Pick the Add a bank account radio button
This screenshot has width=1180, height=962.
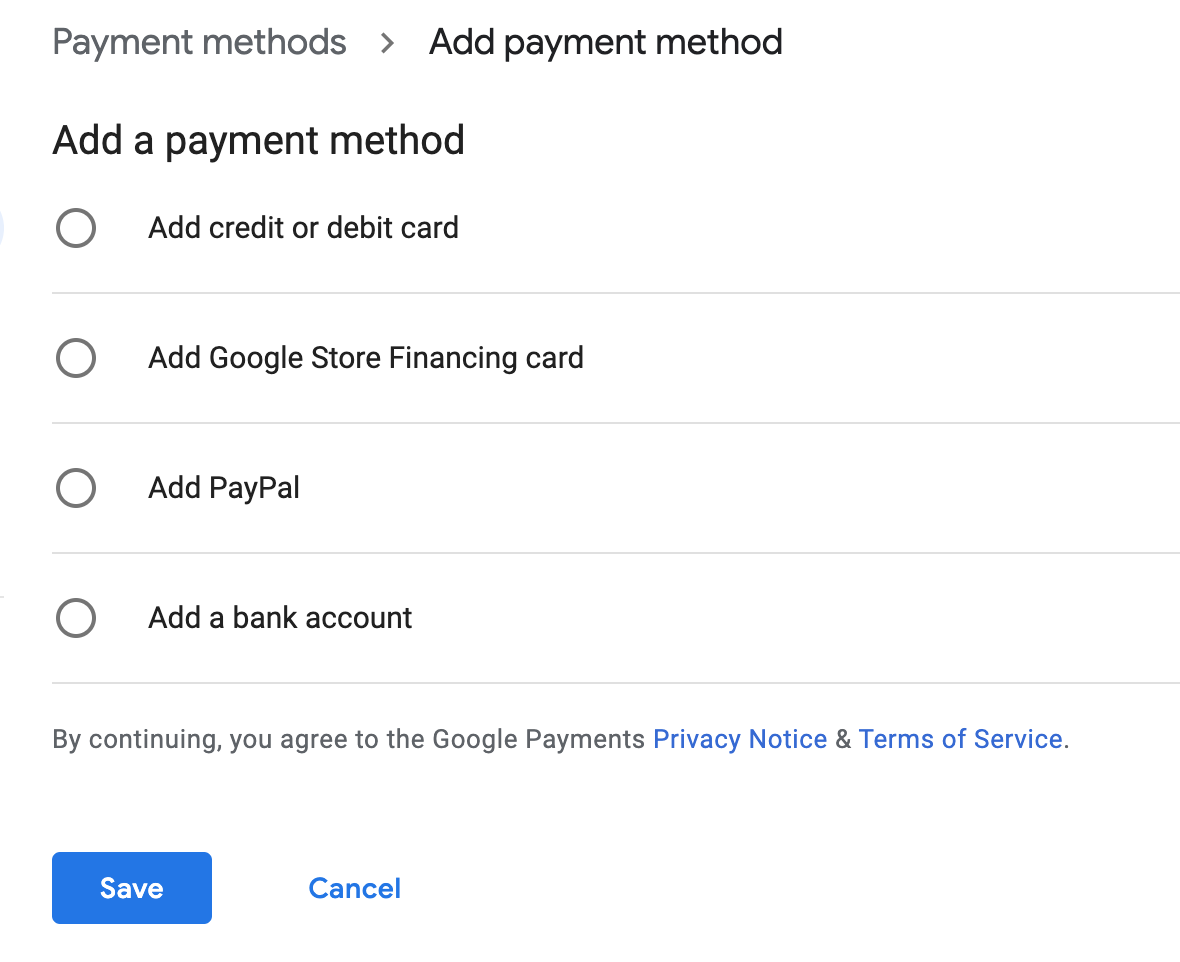[76, 618]
